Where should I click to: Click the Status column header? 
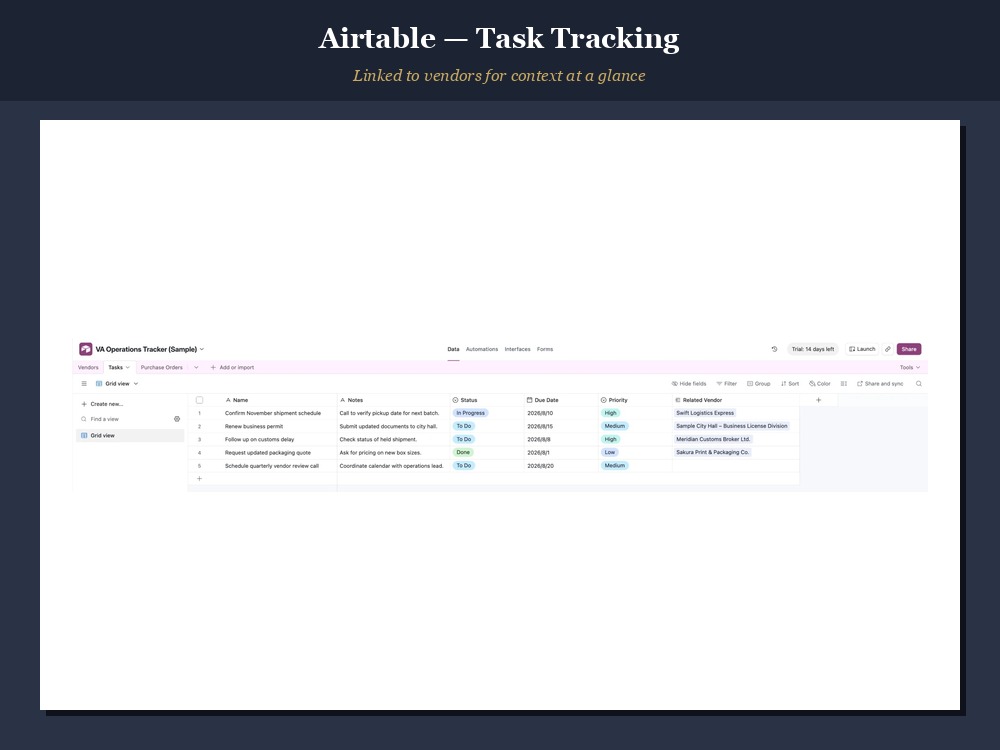coord(487,400)
